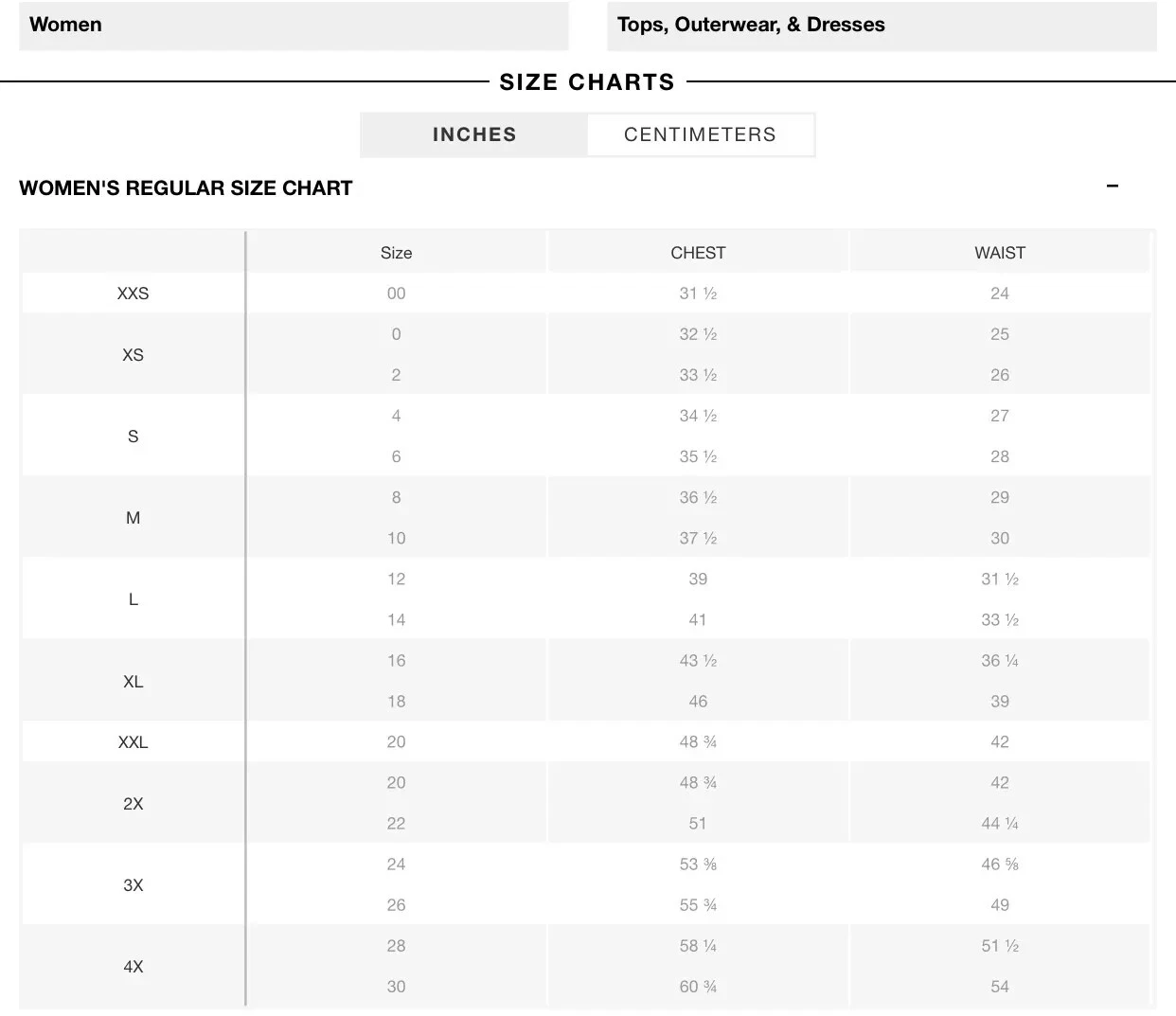The image size is (1176, 1016).
Task: Click the 60 ¾ chest measurement
Action: coord(698,987)
